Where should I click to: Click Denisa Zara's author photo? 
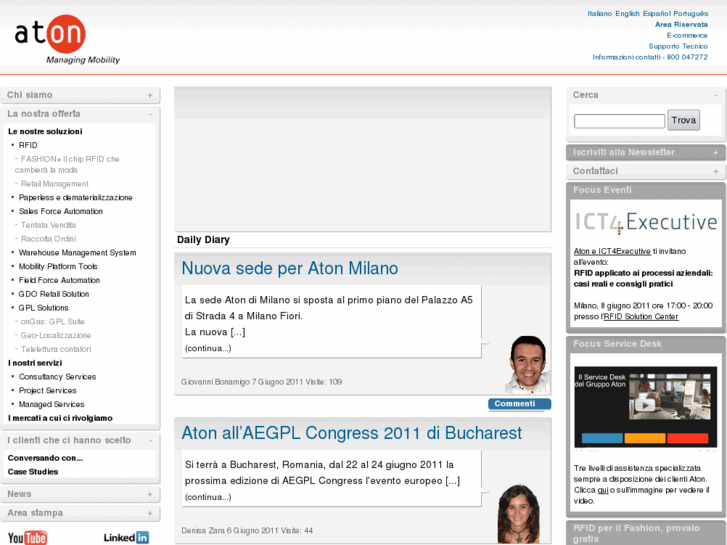(518, 514)
